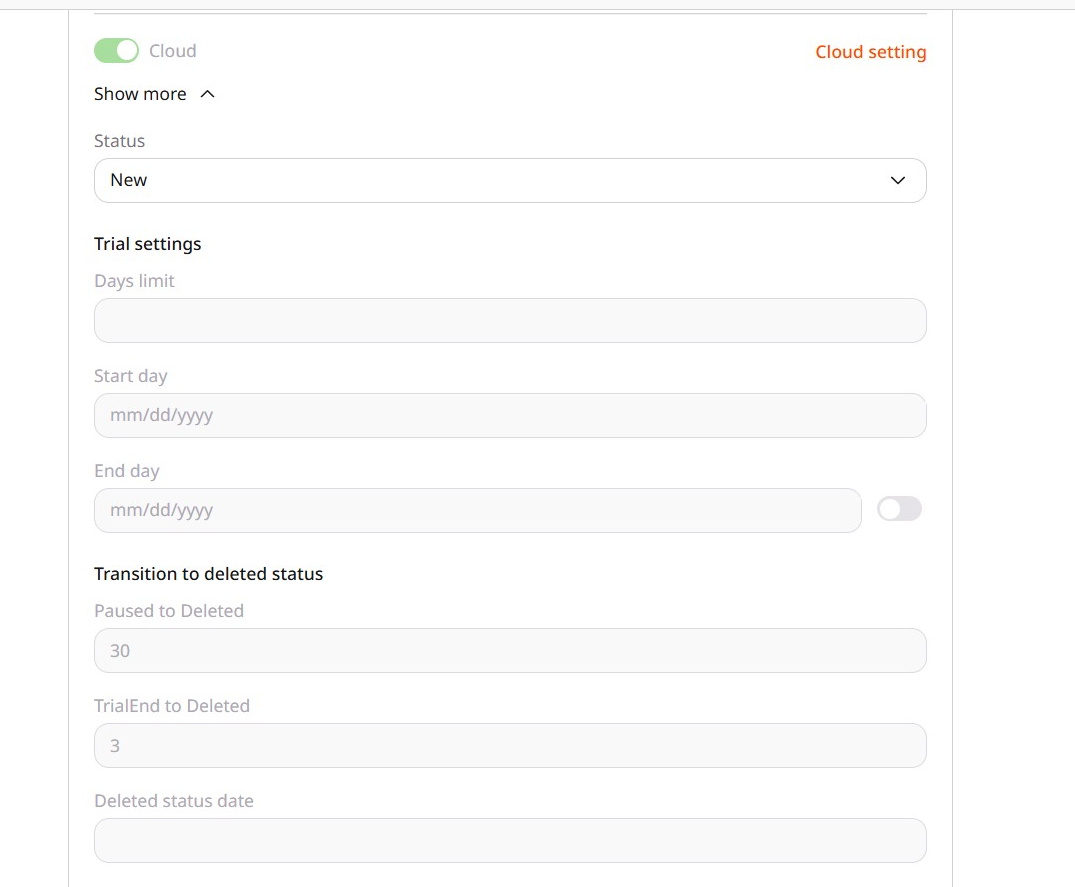Click the Deleted status date field
1075x887 pixels.
510,840
